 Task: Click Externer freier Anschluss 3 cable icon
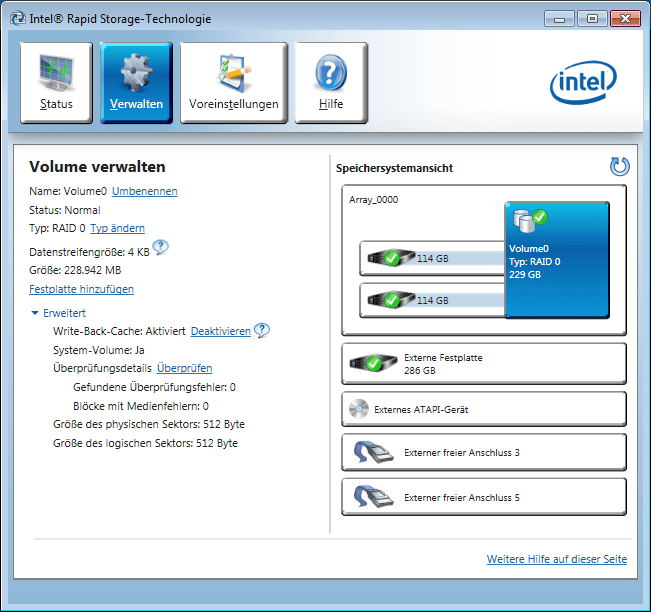373,452
